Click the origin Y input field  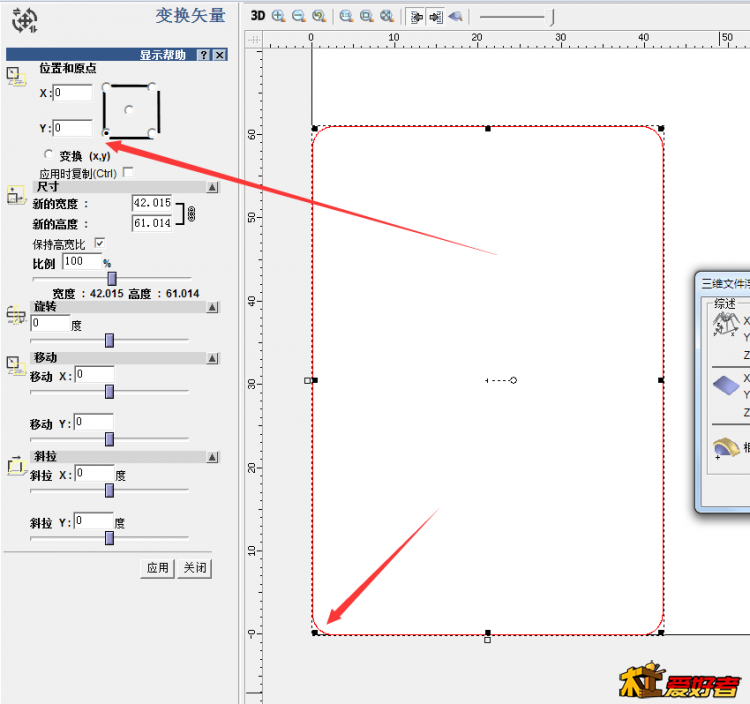72,128
